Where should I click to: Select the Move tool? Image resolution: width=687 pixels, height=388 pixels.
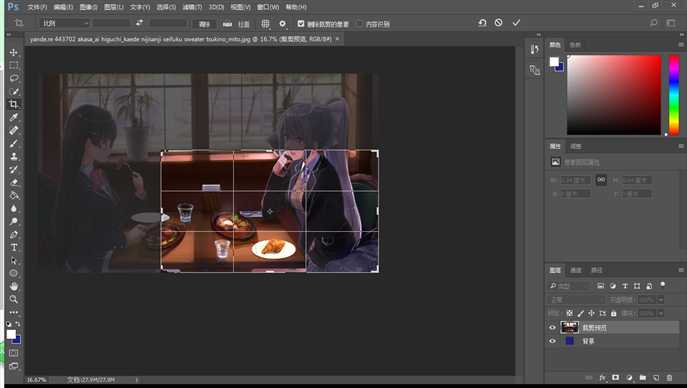pos(14,52)
